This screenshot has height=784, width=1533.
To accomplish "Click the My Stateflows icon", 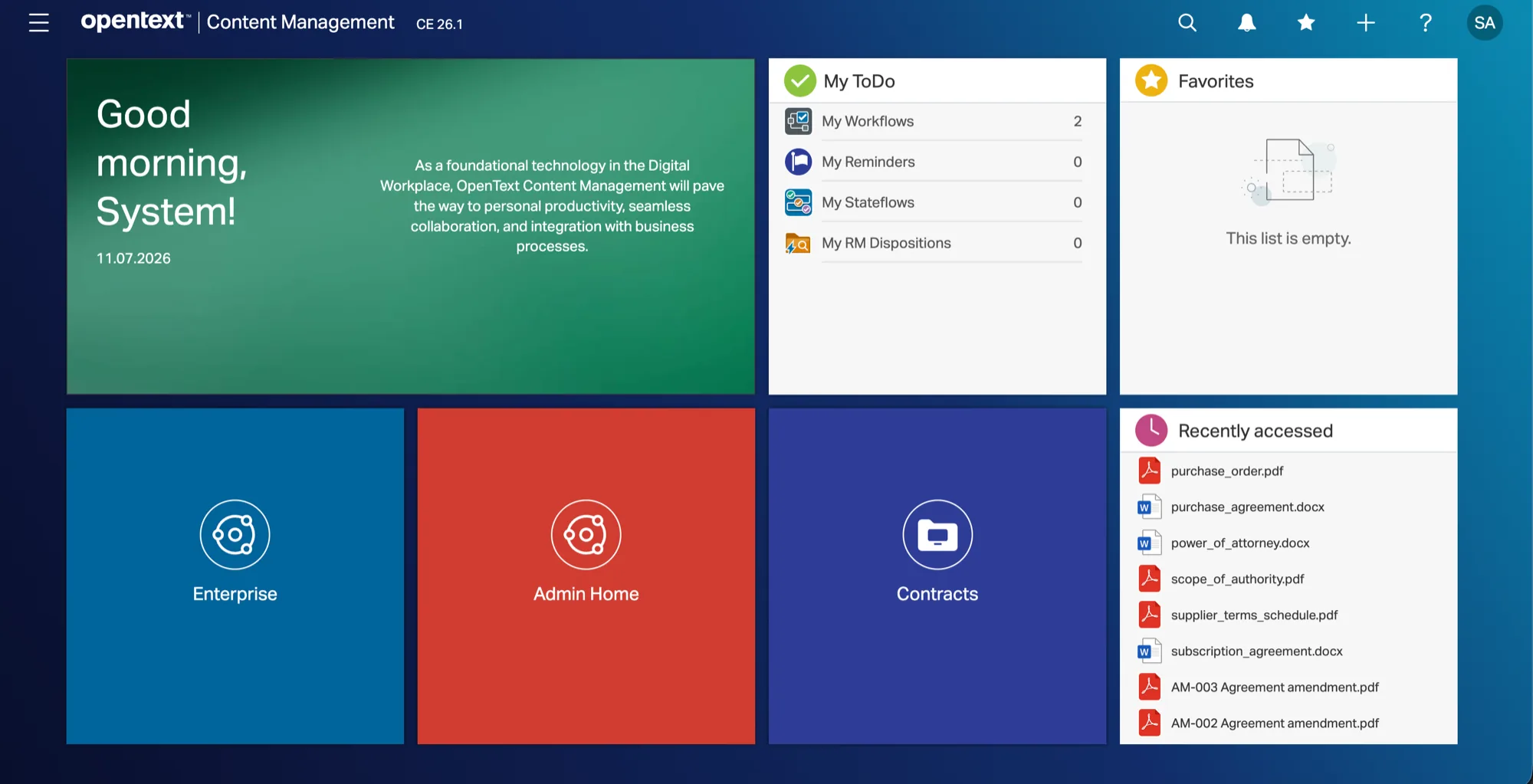I will click(x=798, y=202).
